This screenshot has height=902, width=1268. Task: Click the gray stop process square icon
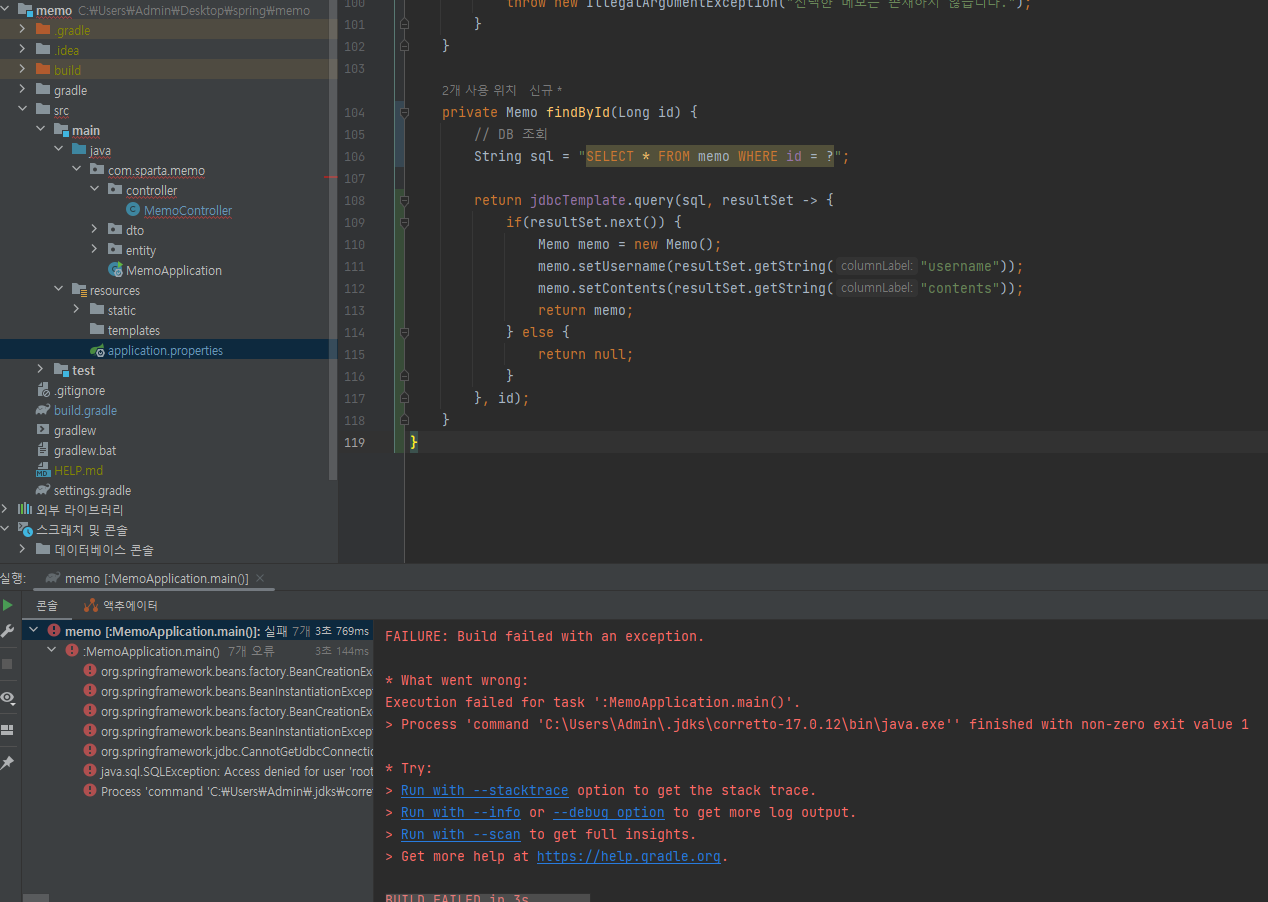tap(8, 664)
